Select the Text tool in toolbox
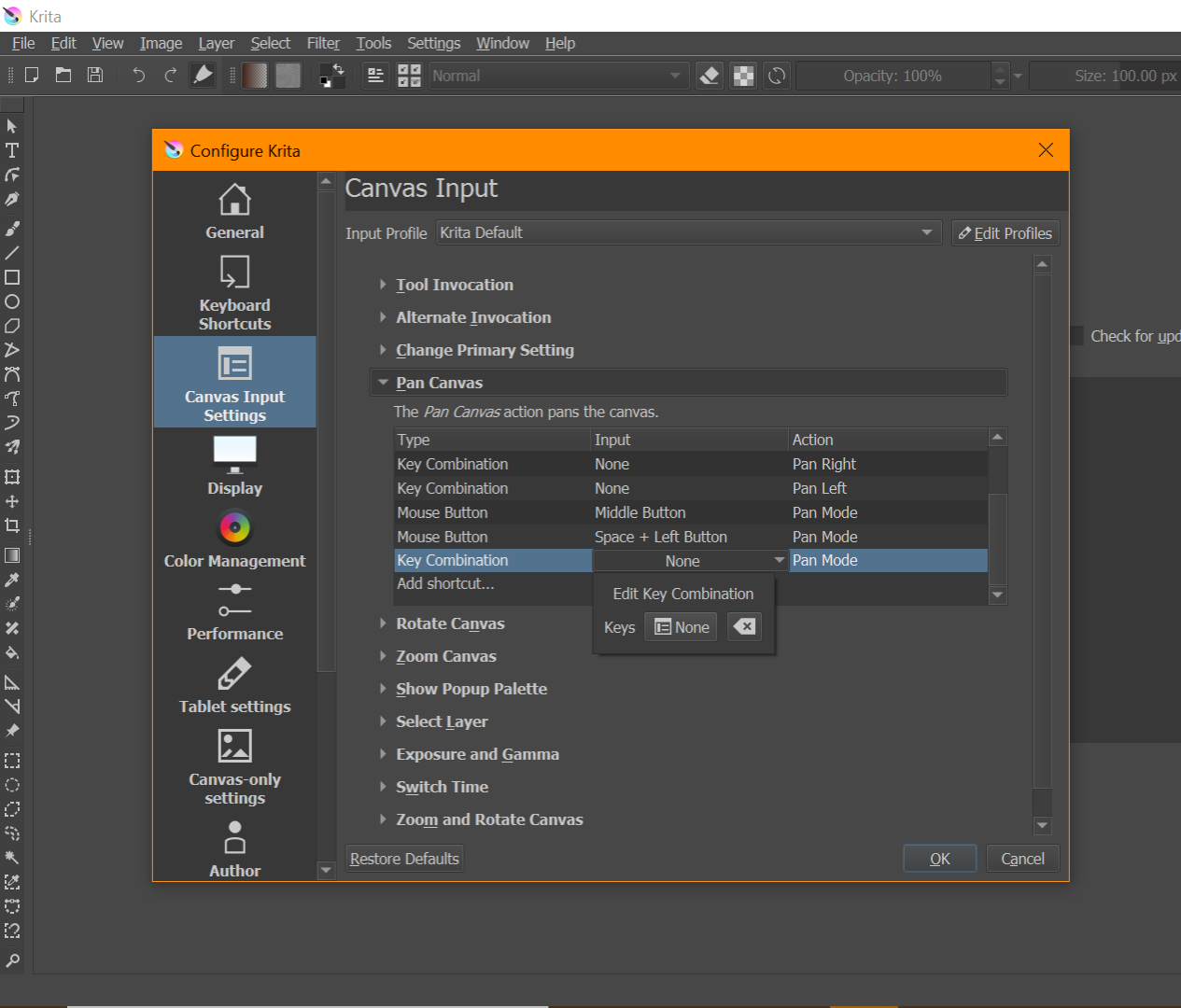1181x1008 pixels. click(12, 150)
